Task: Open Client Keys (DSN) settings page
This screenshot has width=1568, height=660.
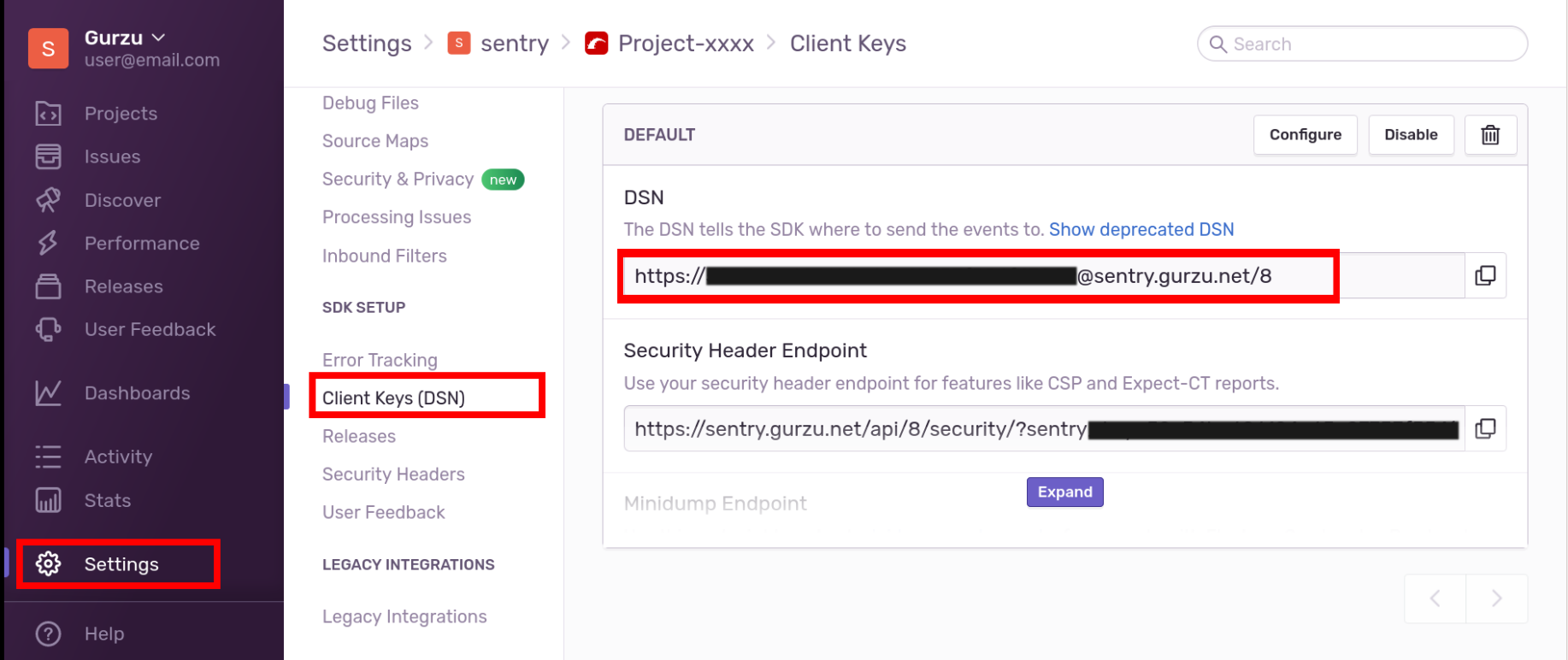Action: [x=393, y=398]
